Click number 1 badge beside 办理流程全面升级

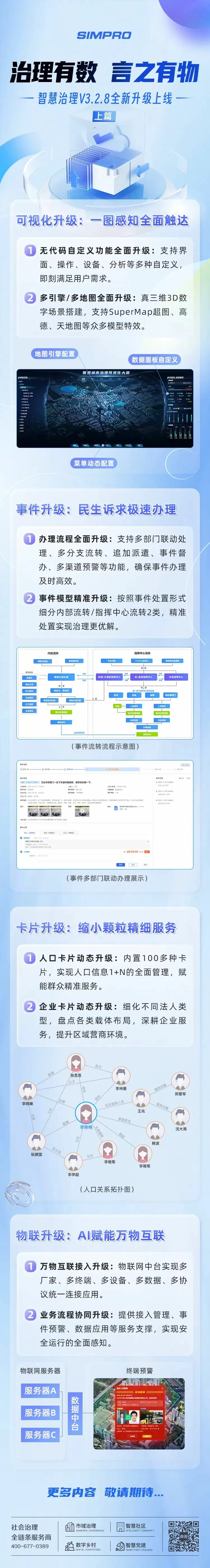click(x=29, y=539)
